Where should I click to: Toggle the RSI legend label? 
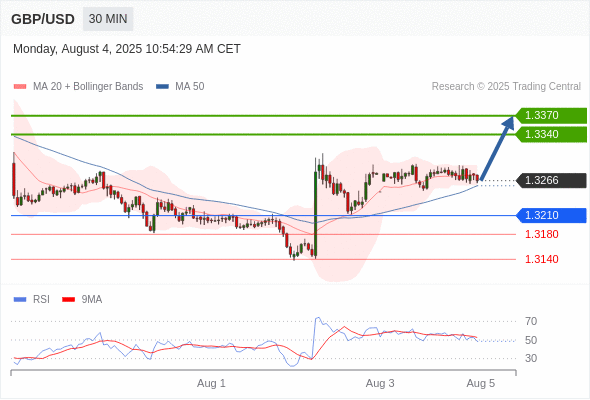coord(41,300)
